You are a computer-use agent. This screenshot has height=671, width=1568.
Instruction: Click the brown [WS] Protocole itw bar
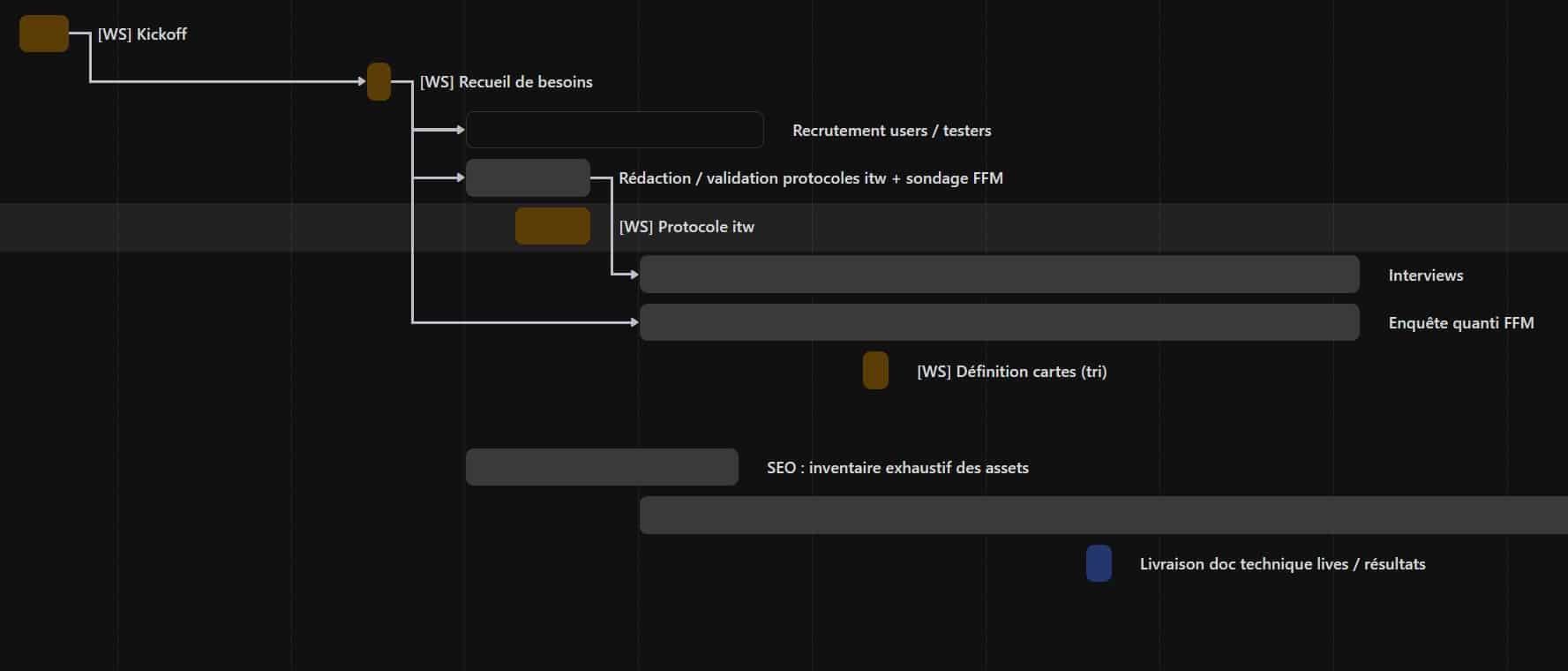[552, 226]
